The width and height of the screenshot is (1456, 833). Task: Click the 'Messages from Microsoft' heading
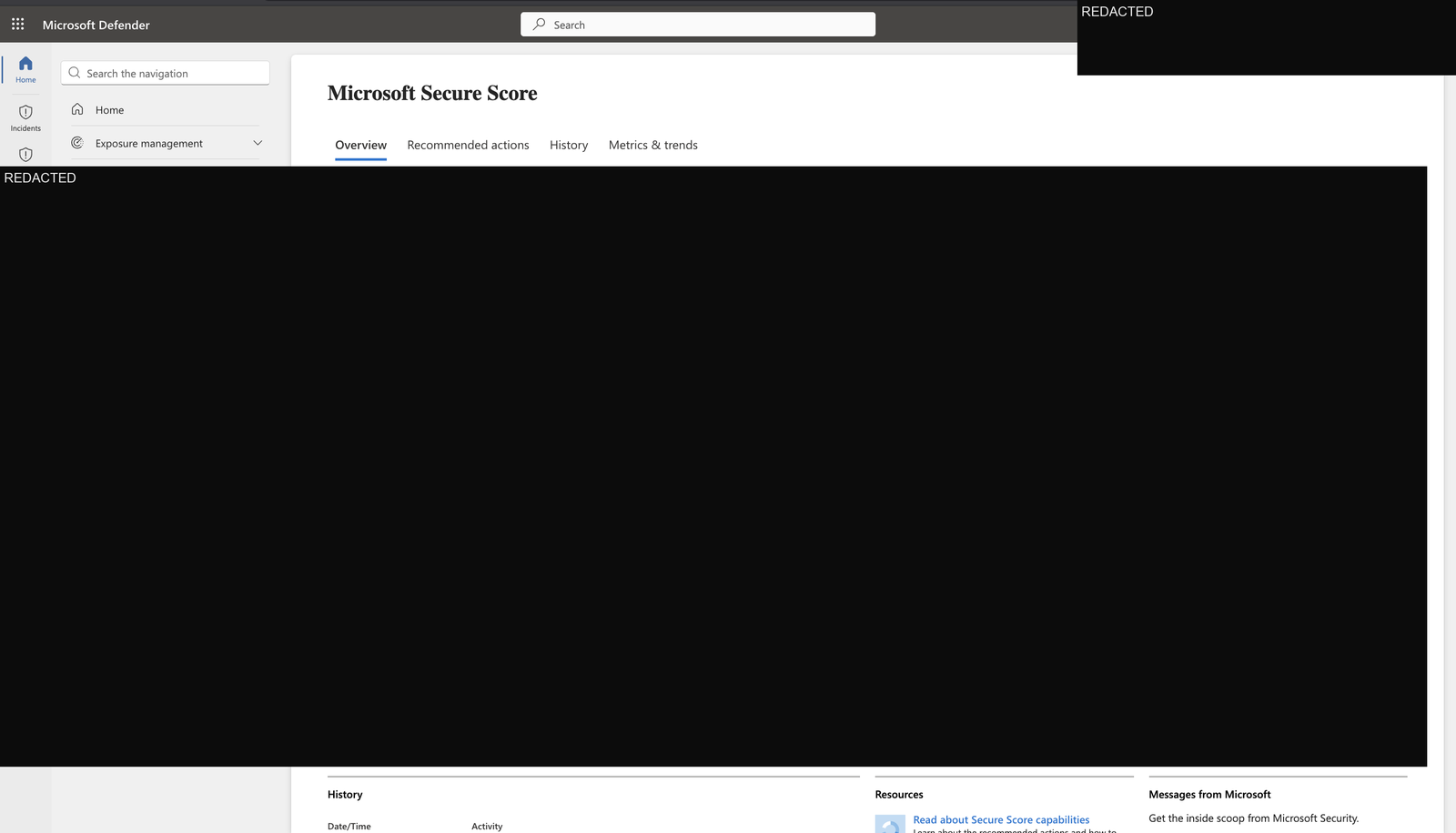[x=1209, y=795]
